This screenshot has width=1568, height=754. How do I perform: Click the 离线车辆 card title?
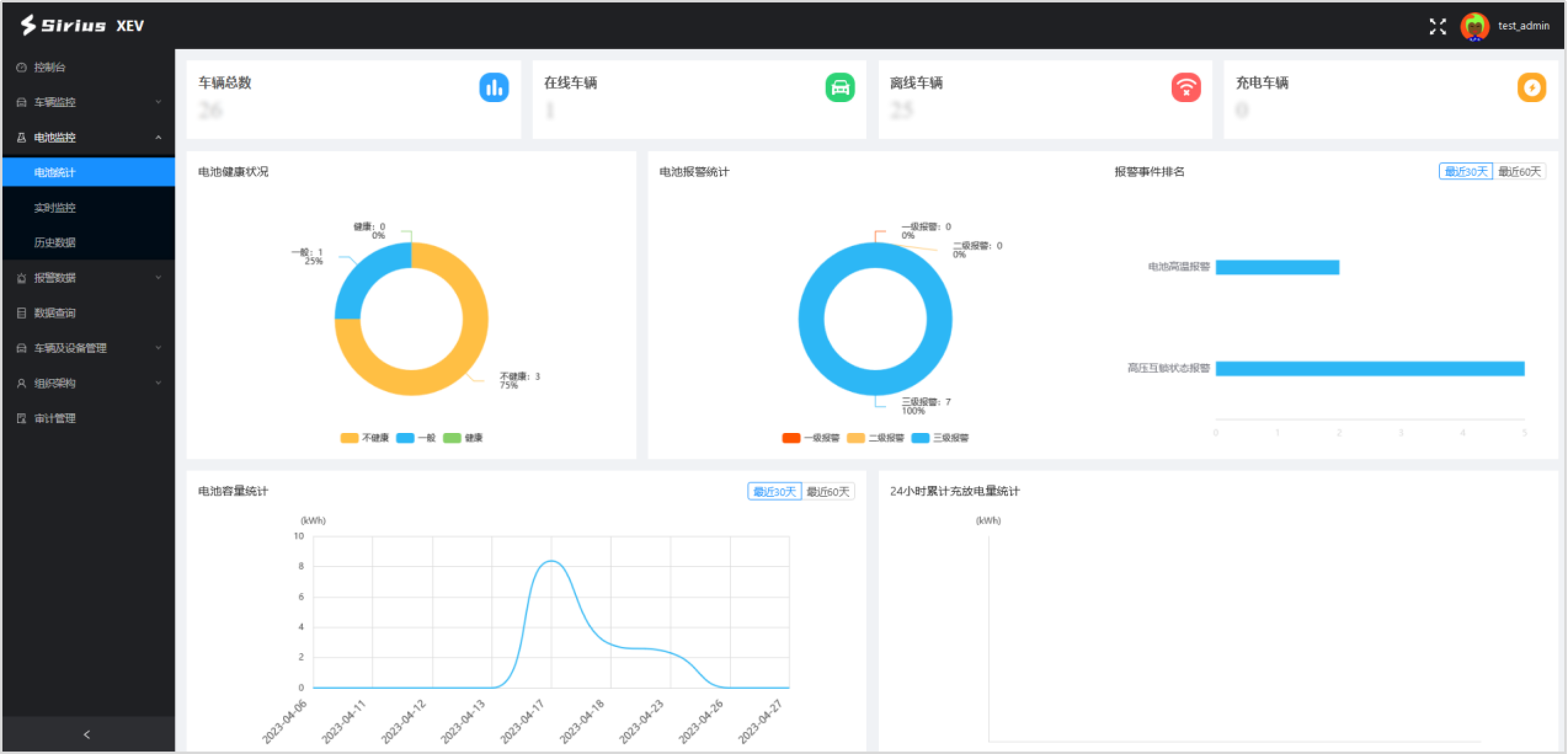click(x=916, y=82)
